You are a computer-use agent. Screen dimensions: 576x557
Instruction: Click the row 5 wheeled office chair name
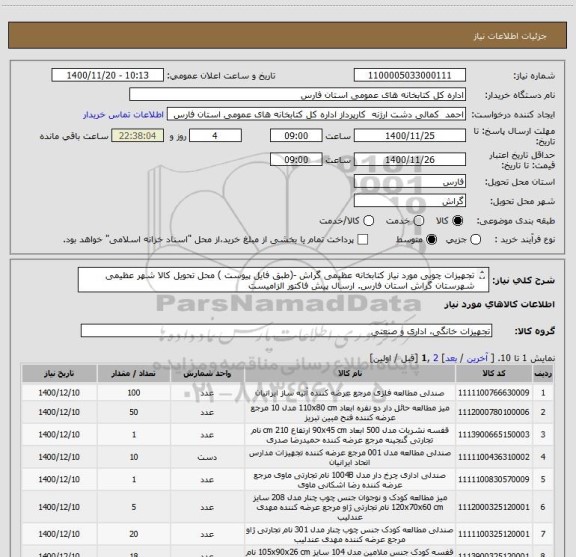(350, 479)
